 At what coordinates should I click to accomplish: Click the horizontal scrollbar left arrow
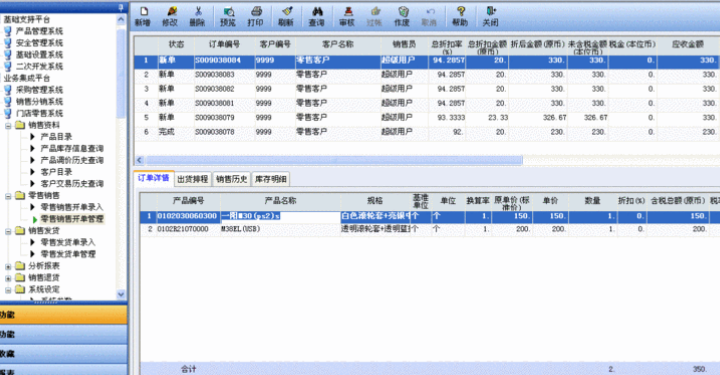click(140, 160)
